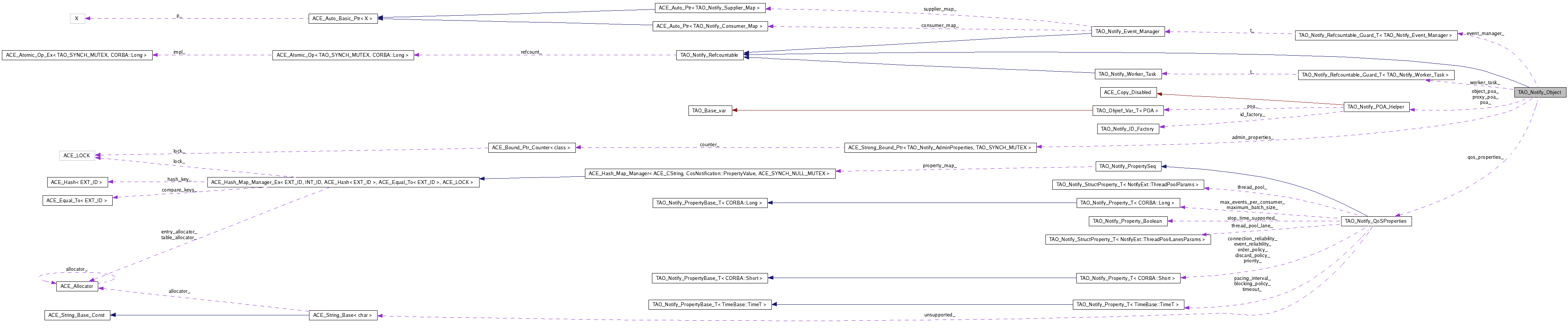This screenshot has height=334, width=1568.
Task: Select the ACE_String_Base< char > node
Action: [343, 315]
